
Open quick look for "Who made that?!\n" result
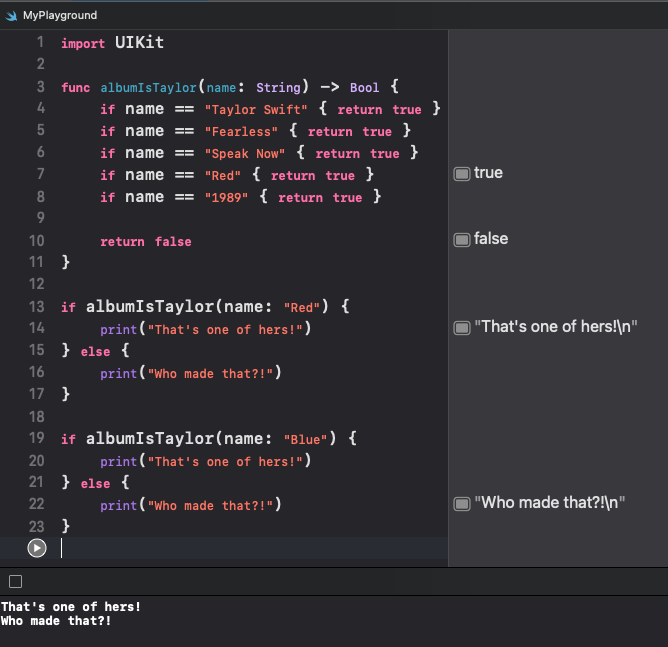tap(462, 504)
